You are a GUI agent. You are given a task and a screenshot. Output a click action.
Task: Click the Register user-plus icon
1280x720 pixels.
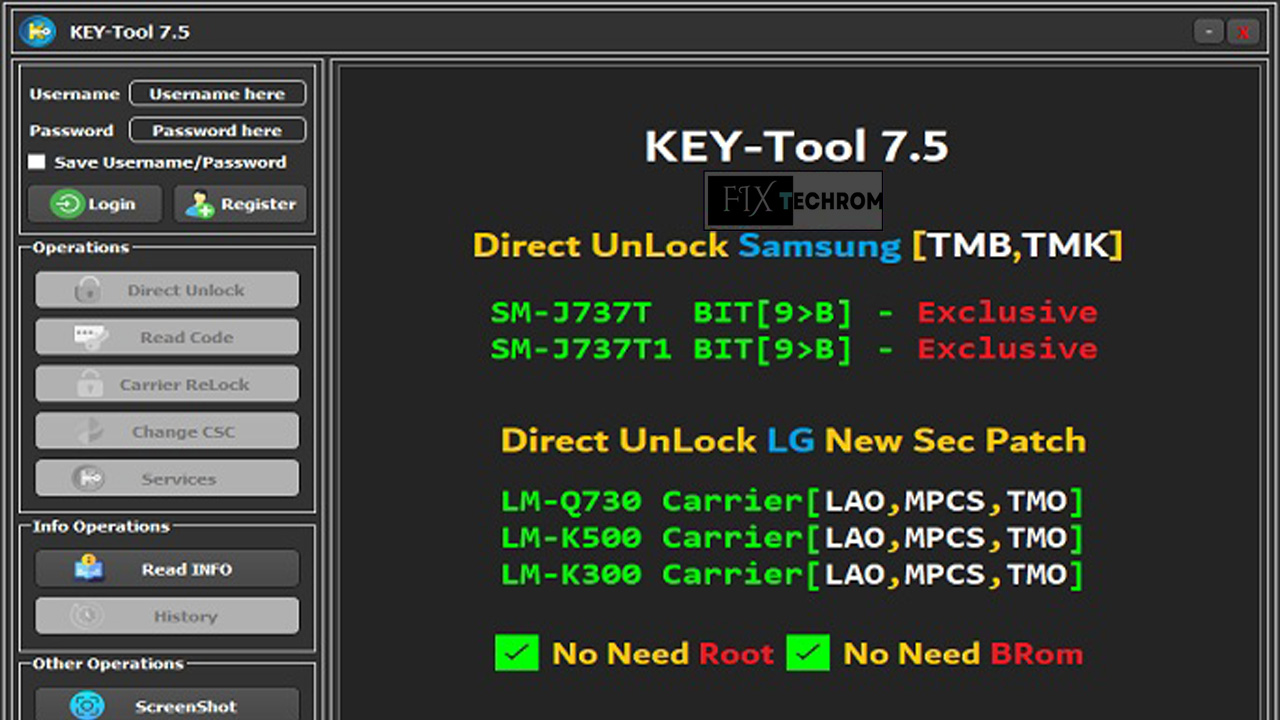[200, 204]
